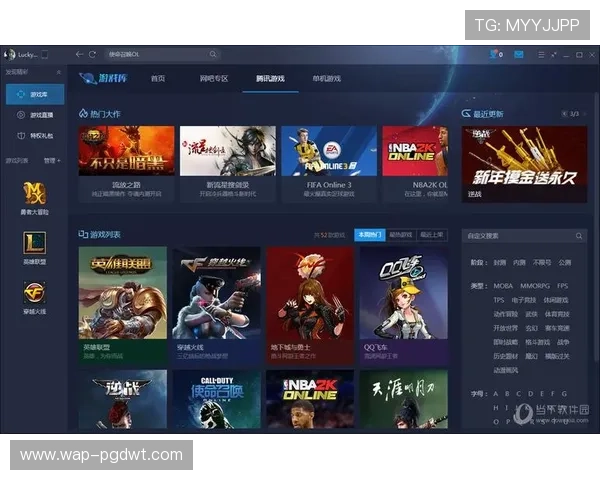Viewport: 600px width, 480px height.
Task: Select the 最近上架 sort option
Action: coord(431,235)
